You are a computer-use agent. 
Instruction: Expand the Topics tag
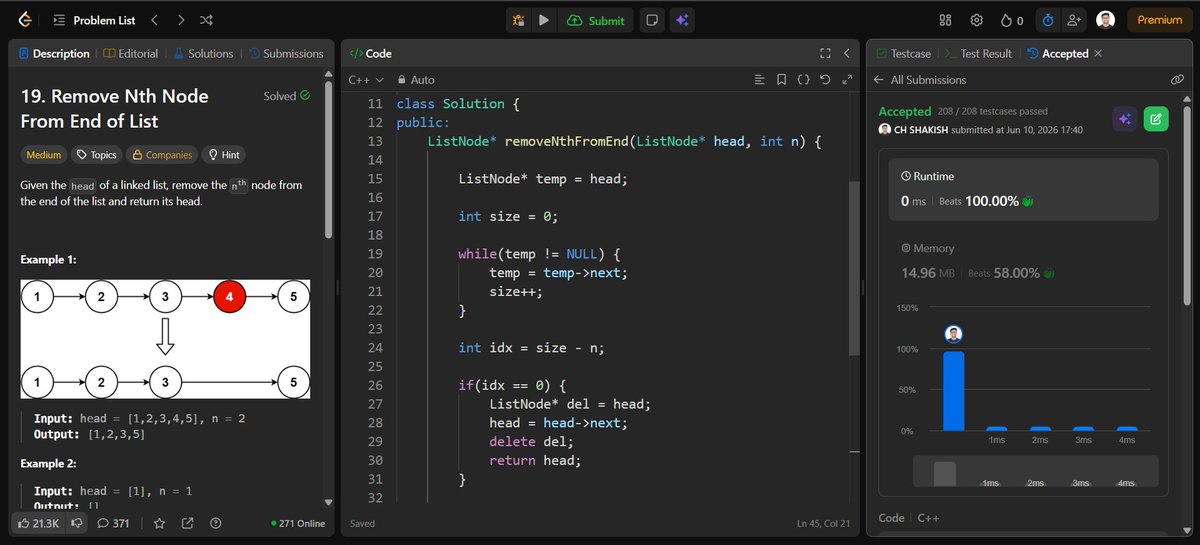[x=97, y=155]
